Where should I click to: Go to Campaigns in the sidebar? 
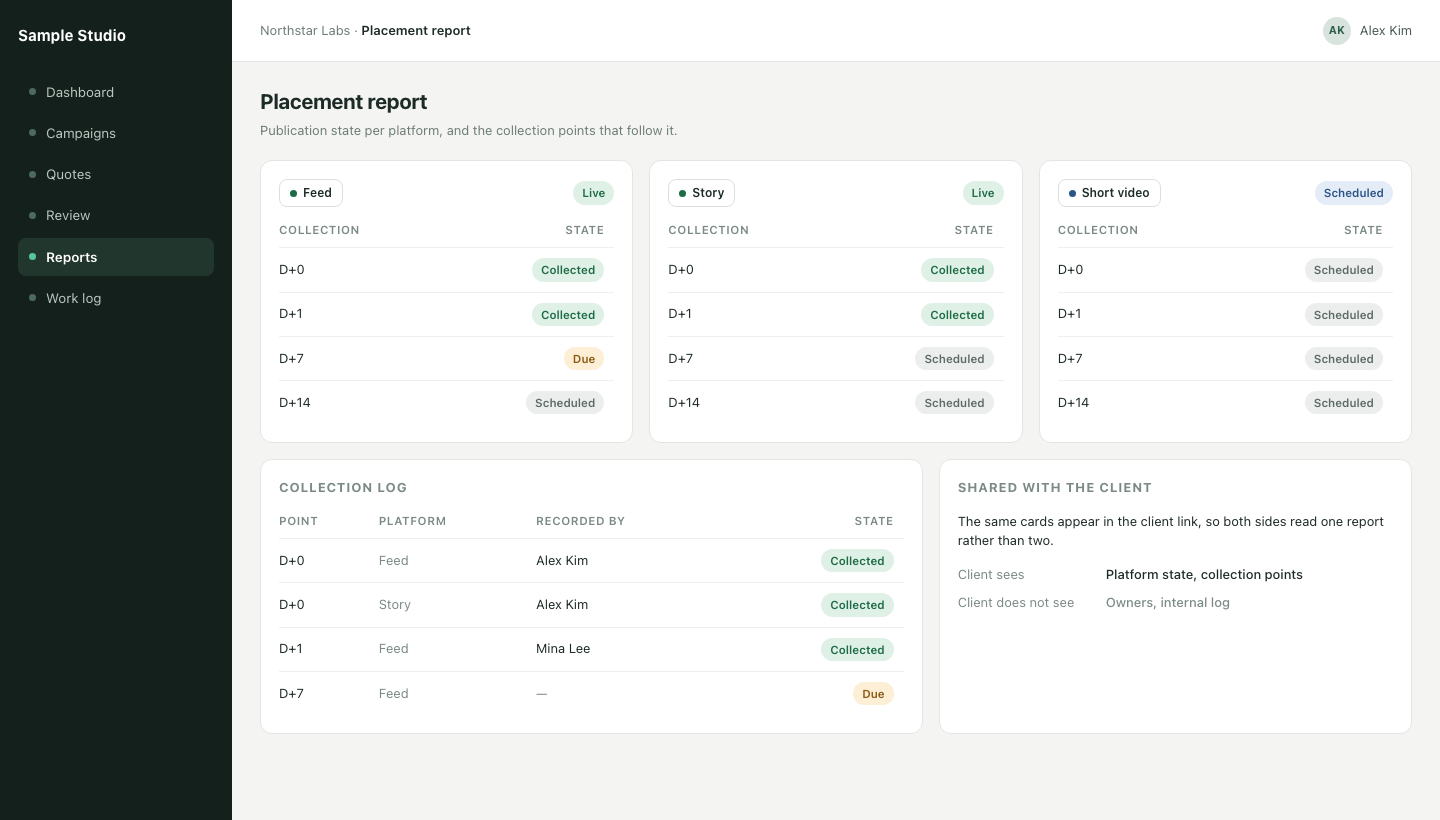coord(116,133)
